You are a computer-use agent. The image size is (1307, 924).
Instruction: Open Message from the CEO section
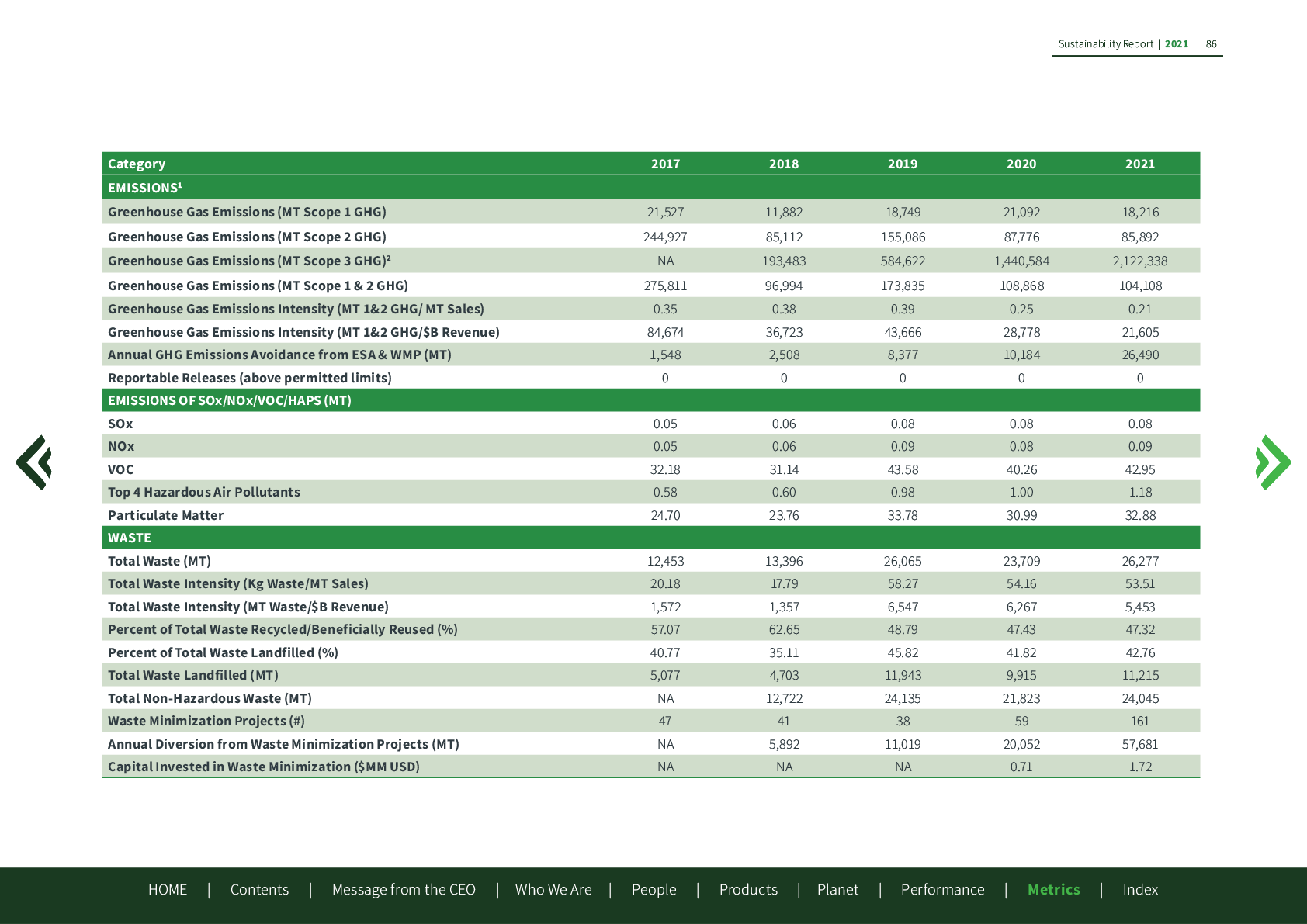click(x=404, y=889)
